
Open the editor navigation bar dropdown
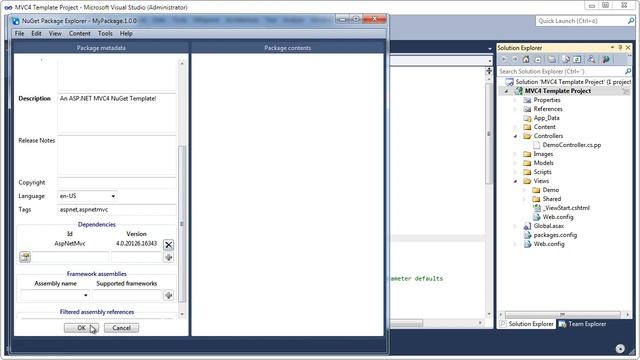point(489,61)
